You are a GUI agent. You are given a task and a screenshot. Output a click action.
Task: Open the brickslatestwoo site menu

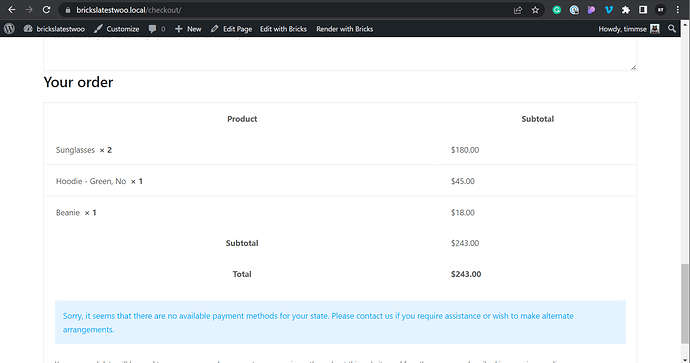coord(54,29)
